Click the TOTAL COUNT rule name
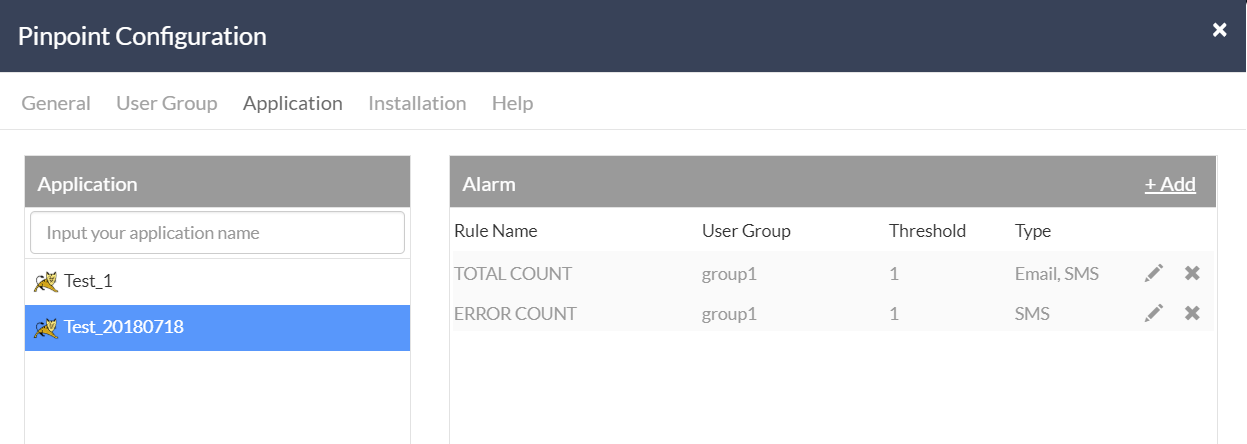 point(513,273)
